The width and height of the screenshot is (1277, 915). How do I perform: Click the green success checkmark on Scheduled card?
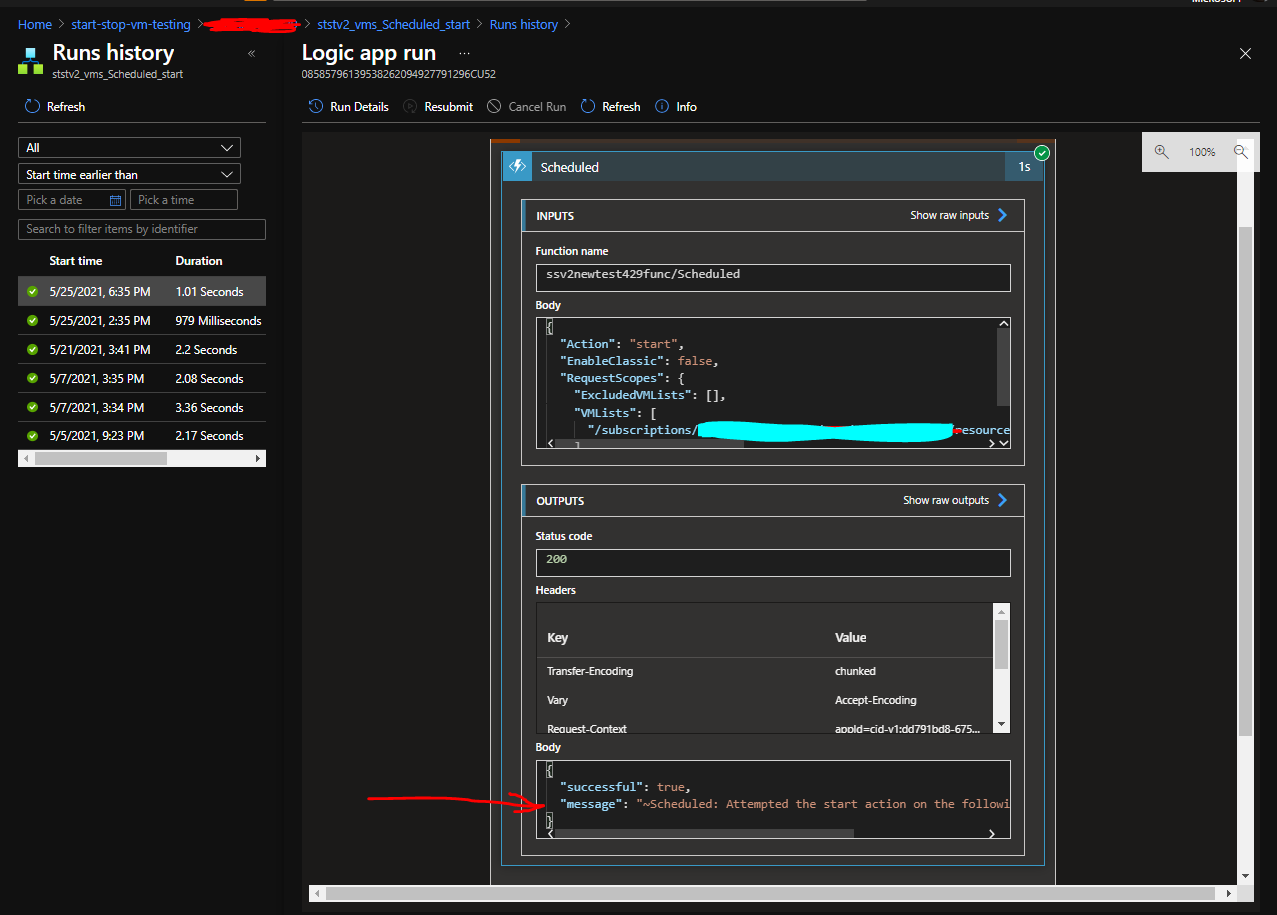coord(1042,153)
